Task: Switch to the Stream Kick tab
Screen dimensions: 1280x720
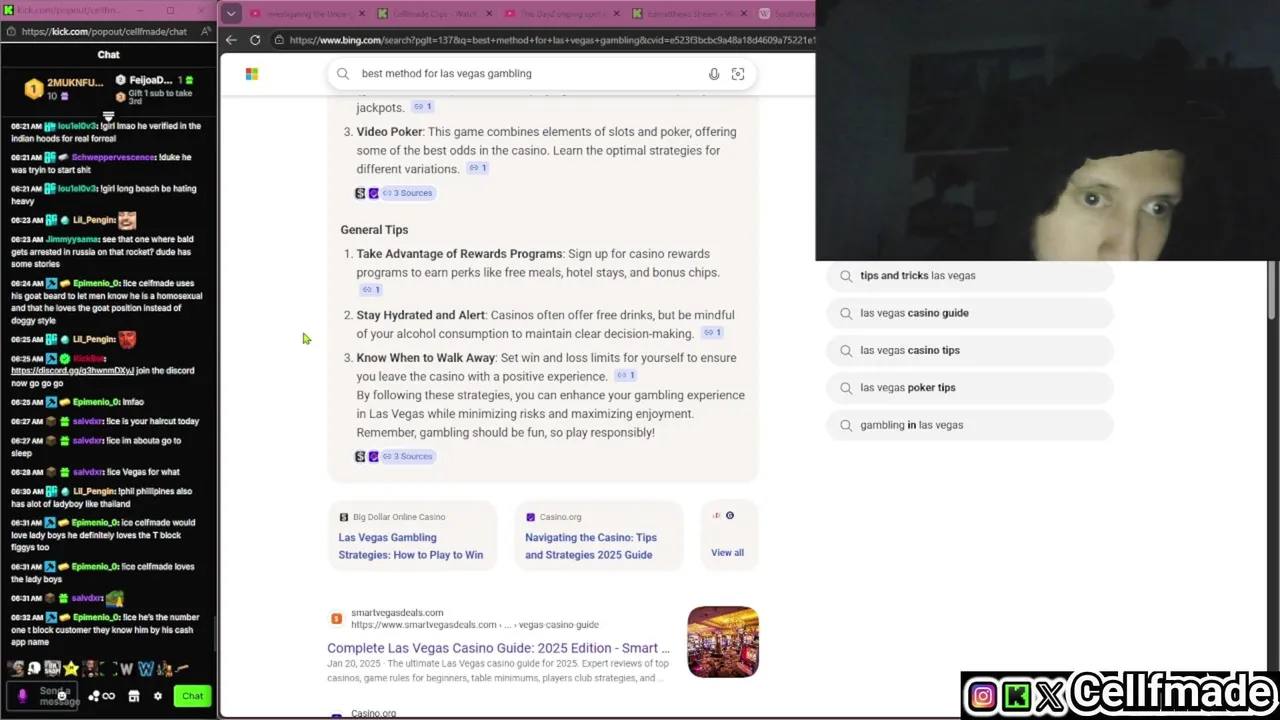Action: coord(688,14)
